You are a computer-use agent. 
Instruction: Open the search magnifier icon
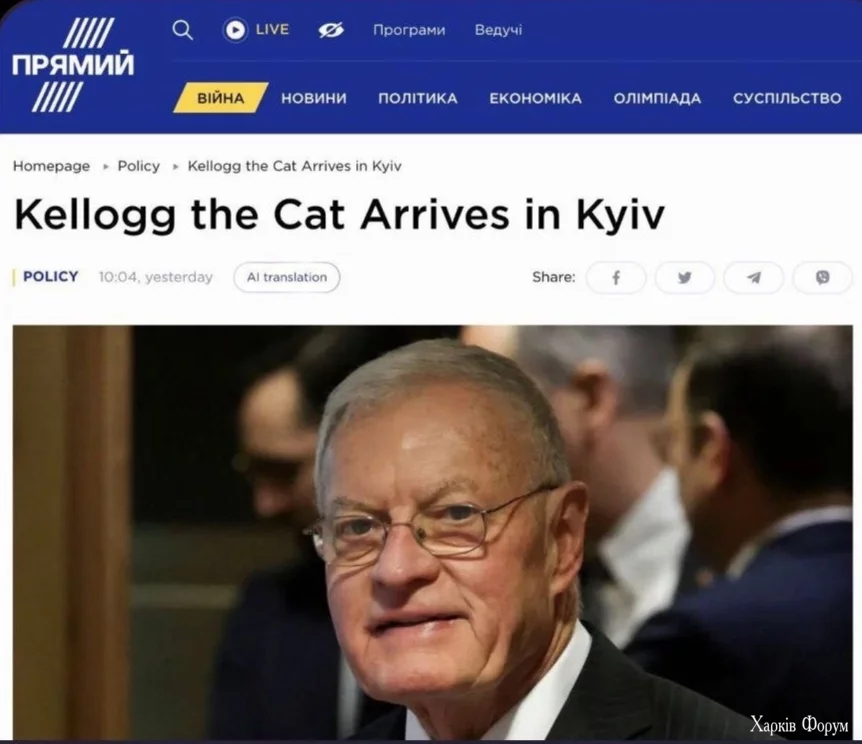183,30
